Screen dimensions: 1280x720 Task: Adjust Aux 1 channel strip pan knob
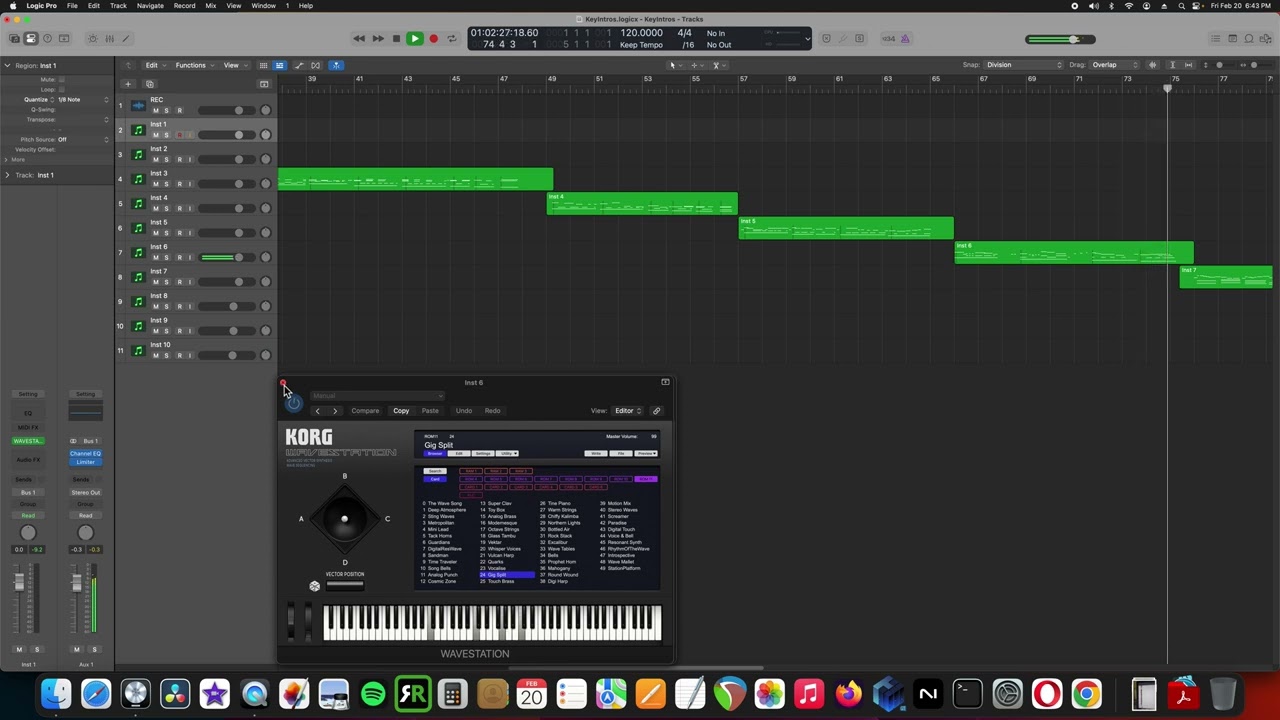click(85, 533)
